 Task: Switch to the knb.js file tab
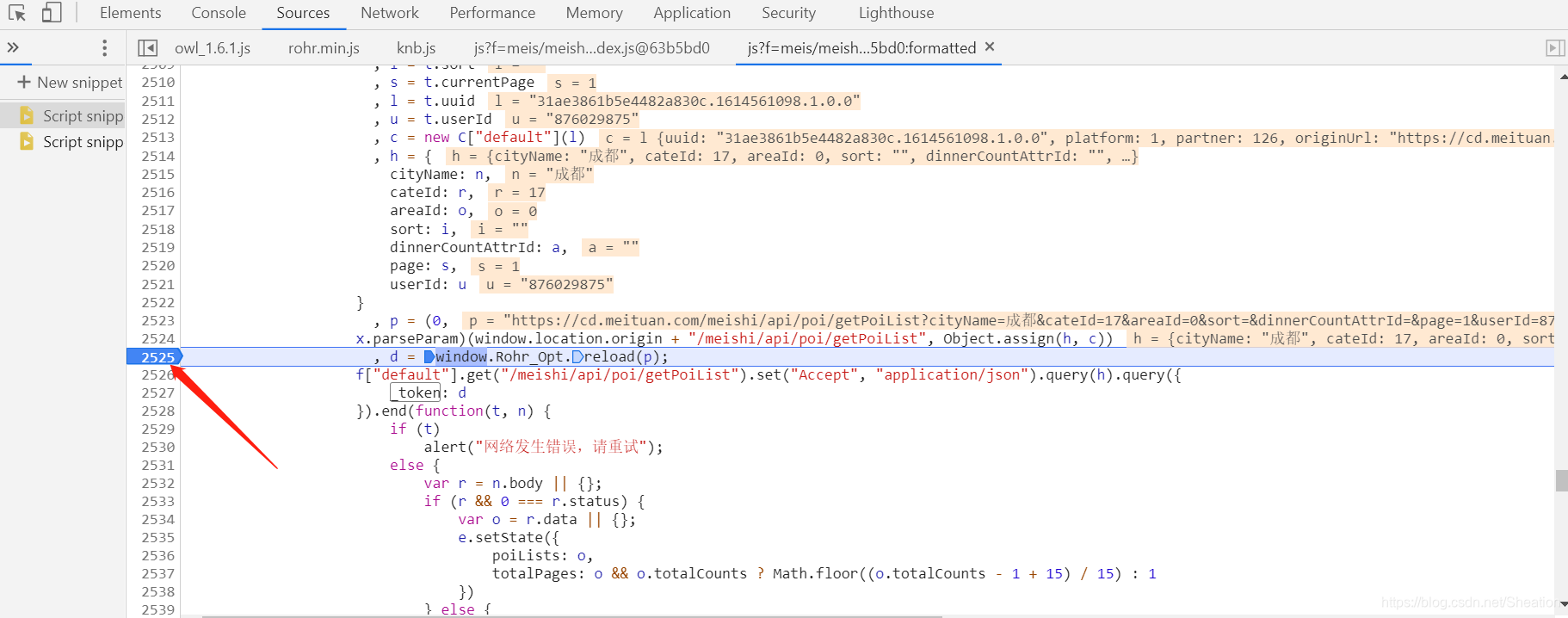click(x=417, y=48)
